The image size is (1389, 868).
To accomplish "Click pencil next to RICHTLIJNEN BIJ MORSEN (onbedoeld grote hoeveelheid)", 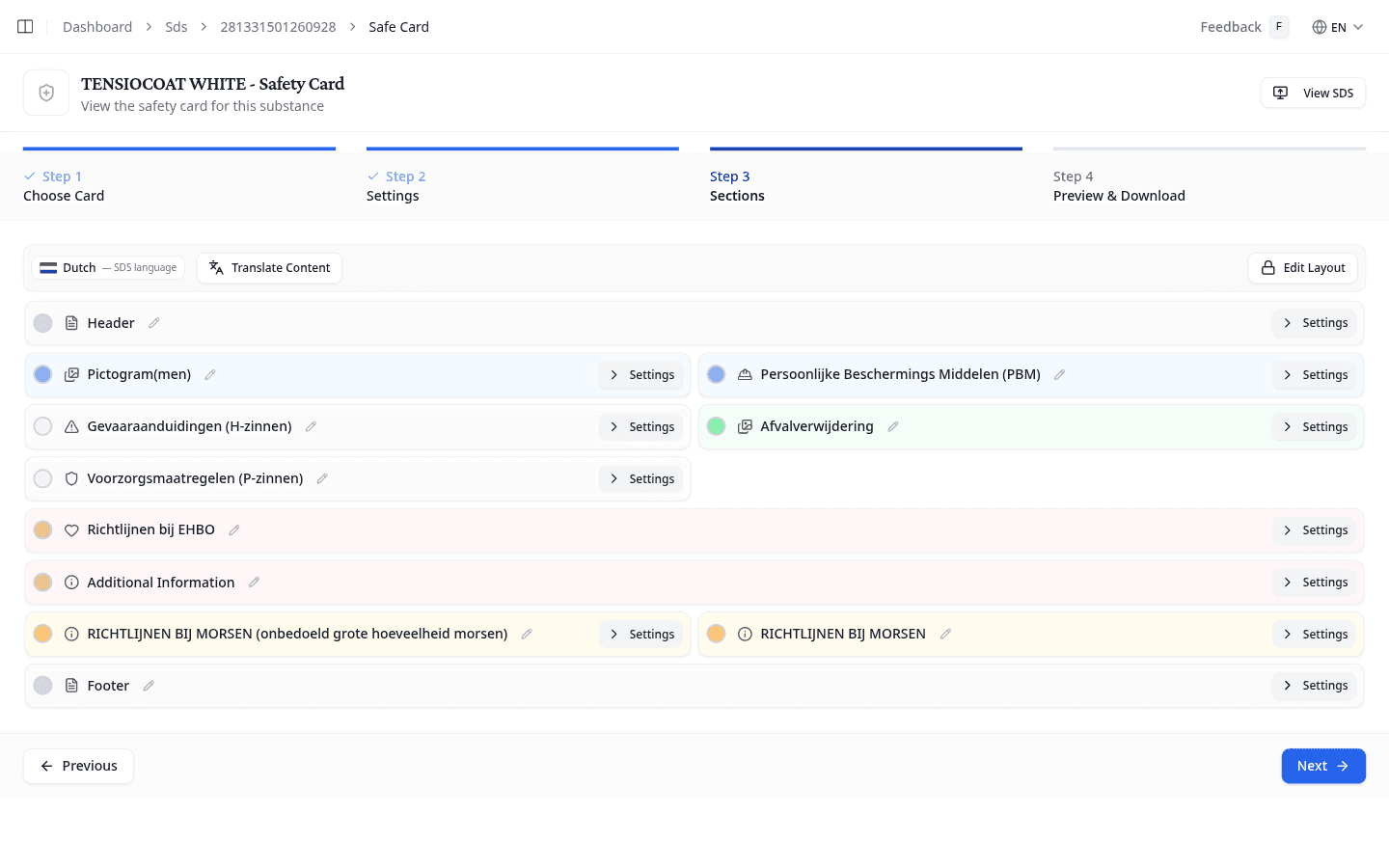I will pos(527,634).
